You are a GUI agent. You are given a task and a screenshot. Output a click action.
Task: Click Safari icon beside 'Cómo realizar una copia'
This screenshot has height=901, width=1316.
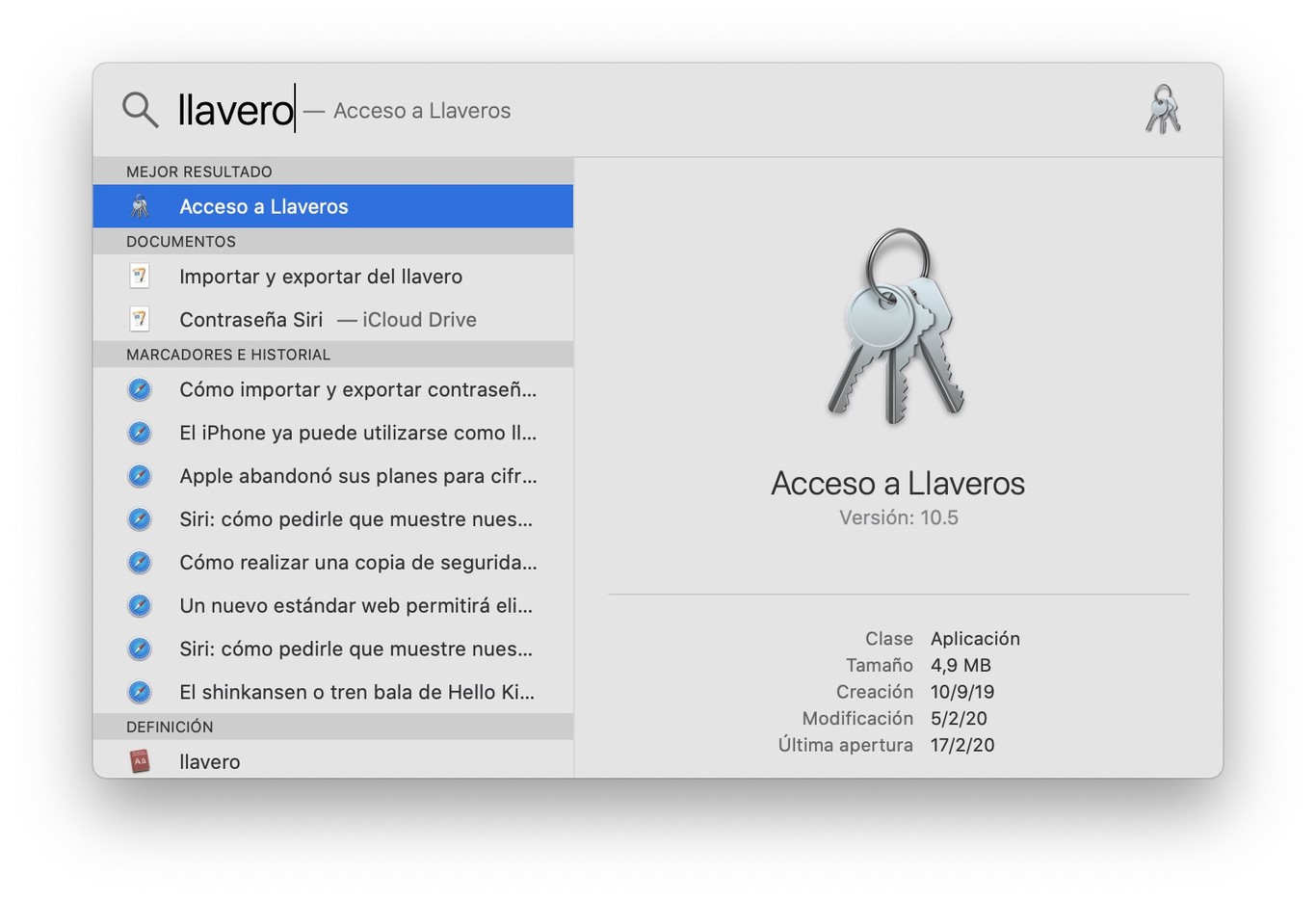point(140,562)
